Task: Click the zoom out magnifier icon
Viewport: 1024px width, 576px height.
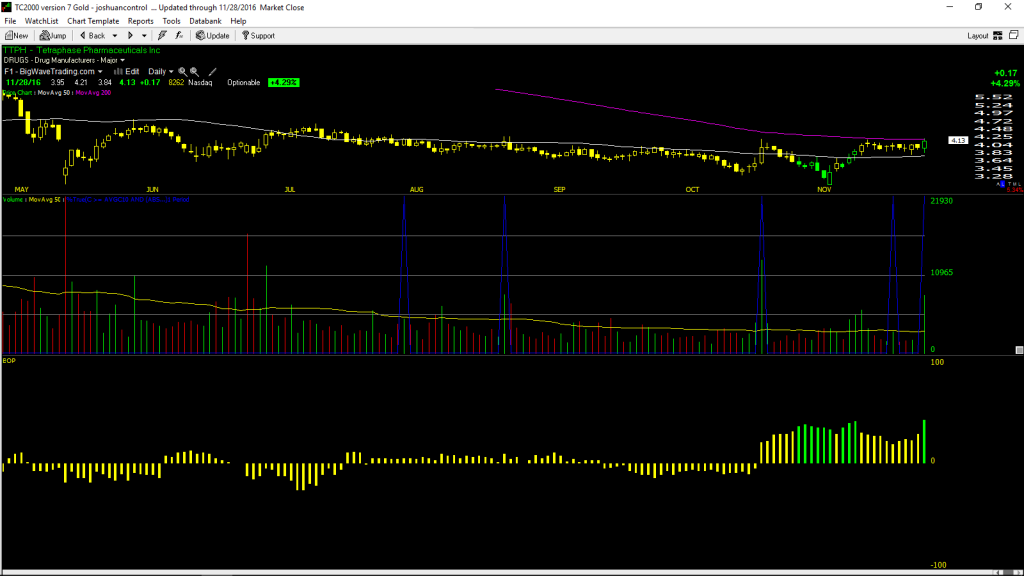Action: click(195, 71)
